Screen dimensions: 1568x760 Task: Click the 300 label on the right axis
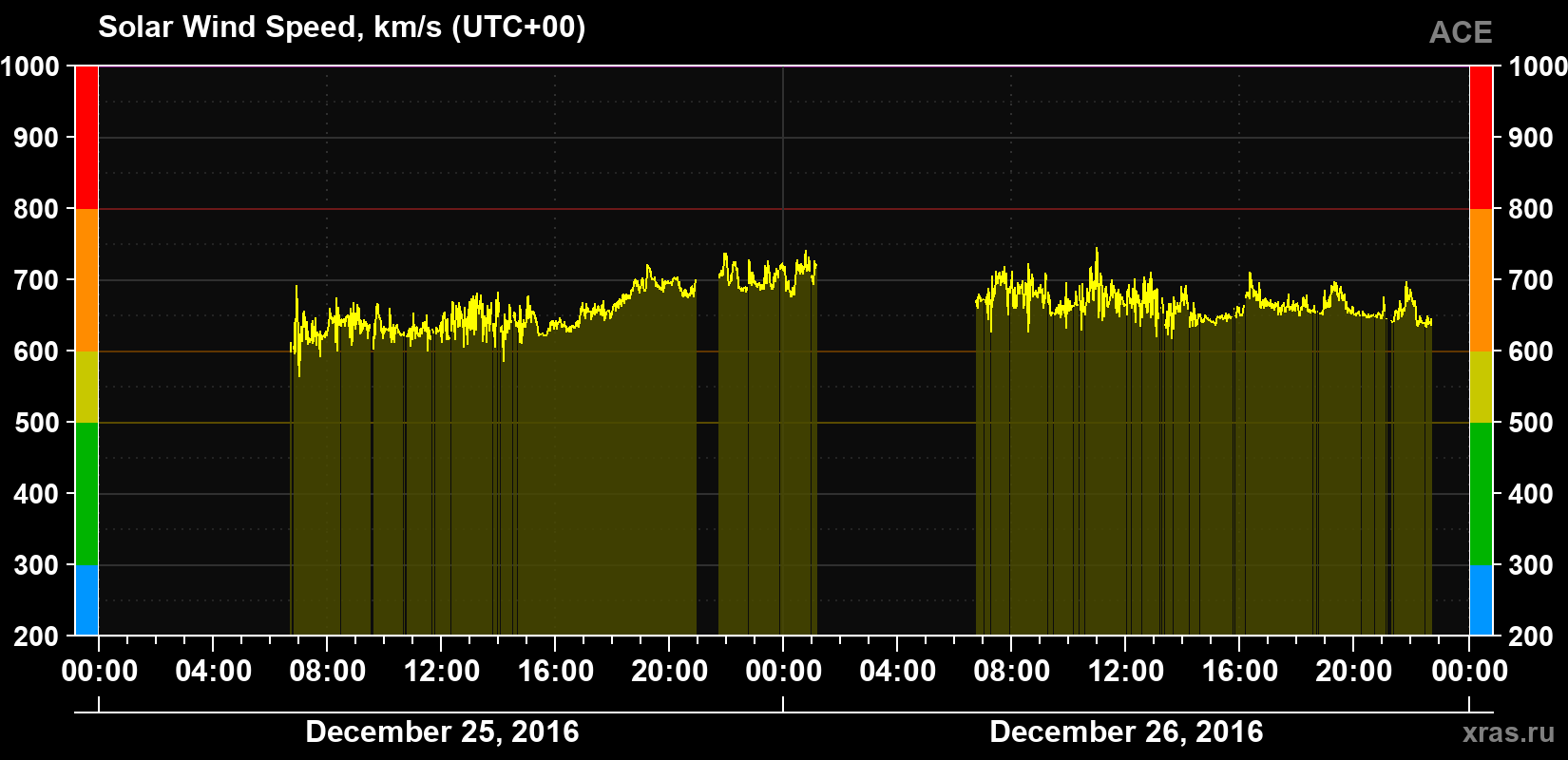[1531, 565]
